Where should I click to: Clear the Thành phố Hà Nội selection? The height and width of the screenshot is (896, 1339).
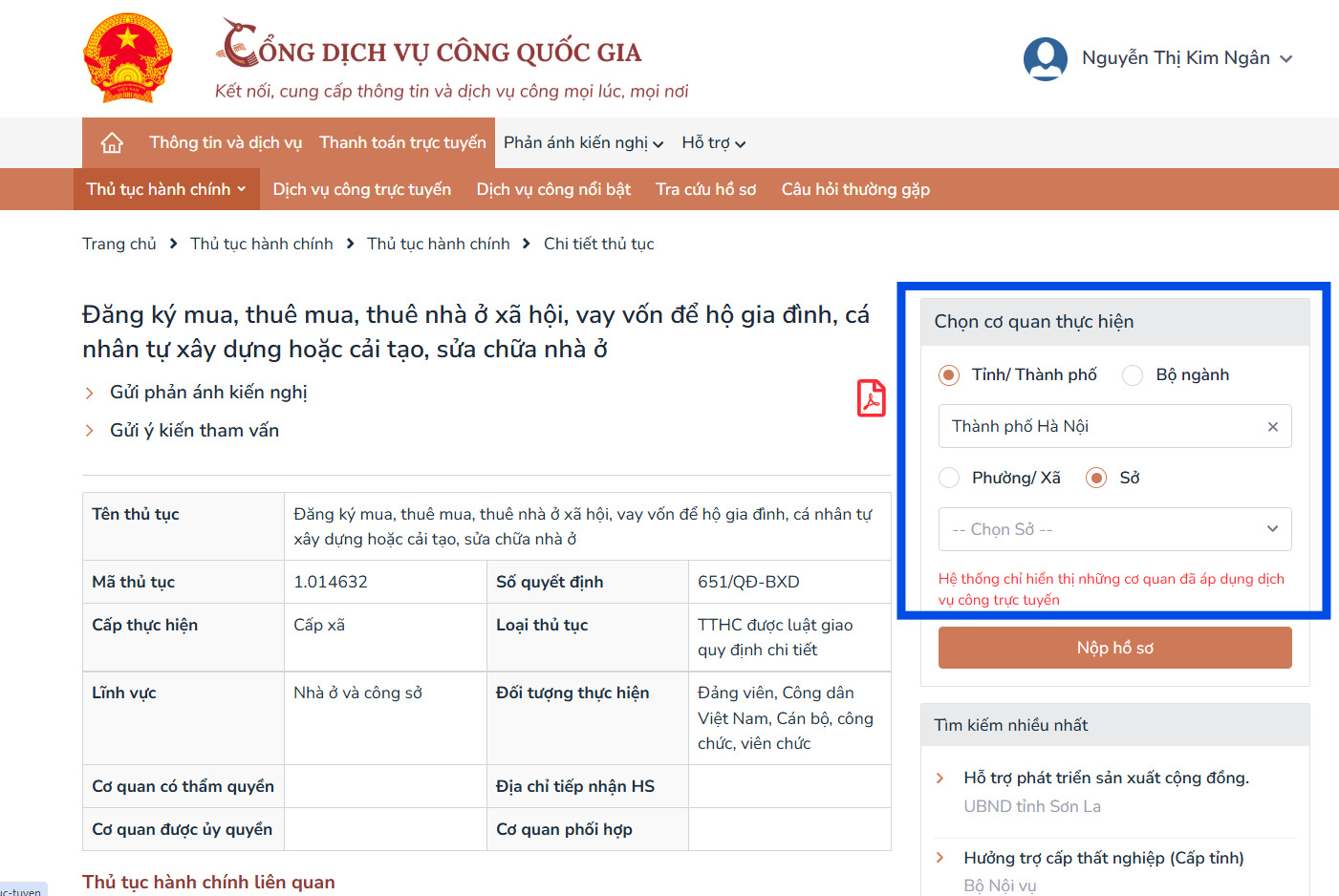1272,427
